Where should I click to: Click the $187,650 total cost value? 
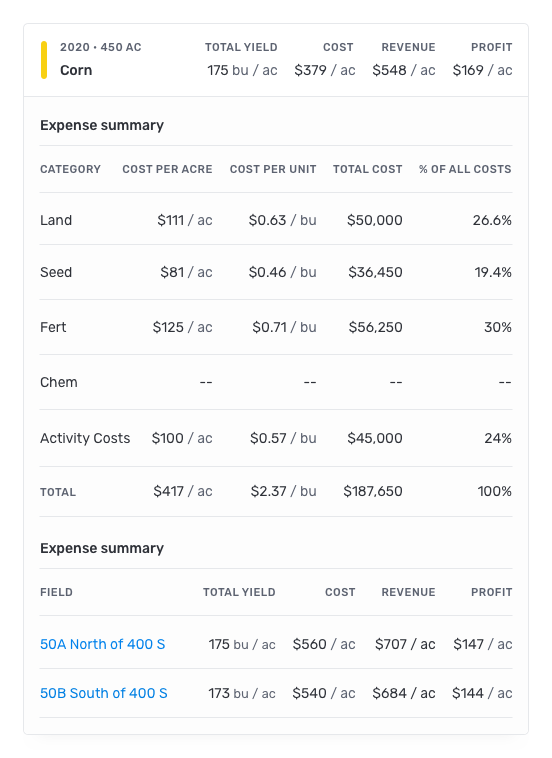[373, 491]
